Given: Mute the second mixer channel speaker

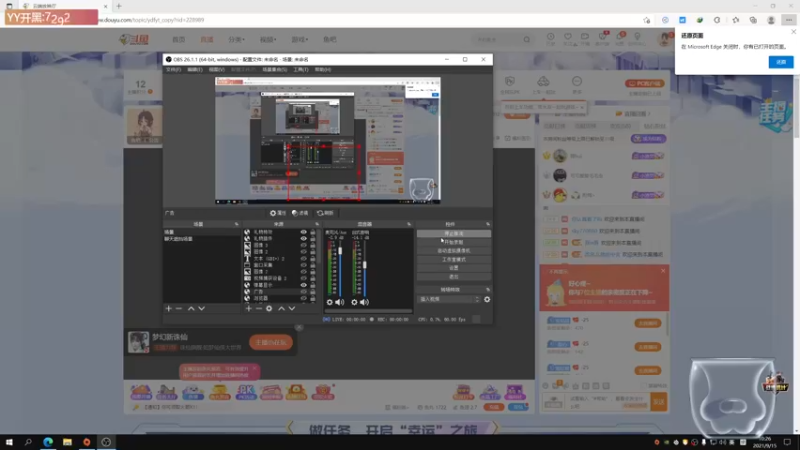Looking at the screenshot, I should pos(364,302).
